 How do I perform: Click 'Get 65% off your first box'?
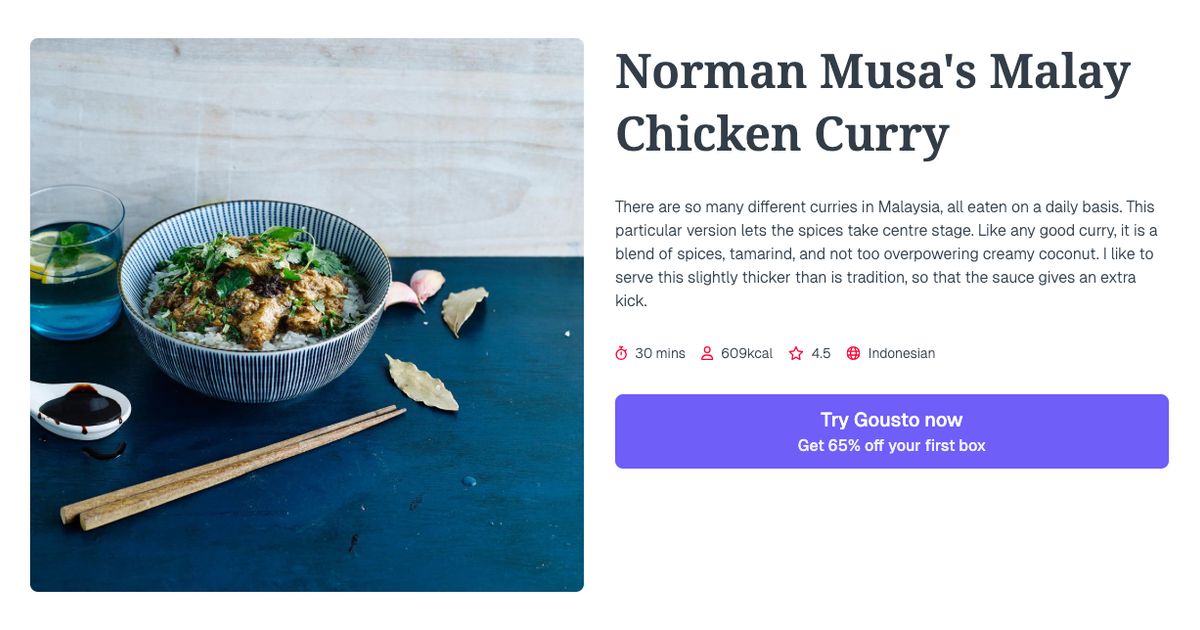pos(891,445)
